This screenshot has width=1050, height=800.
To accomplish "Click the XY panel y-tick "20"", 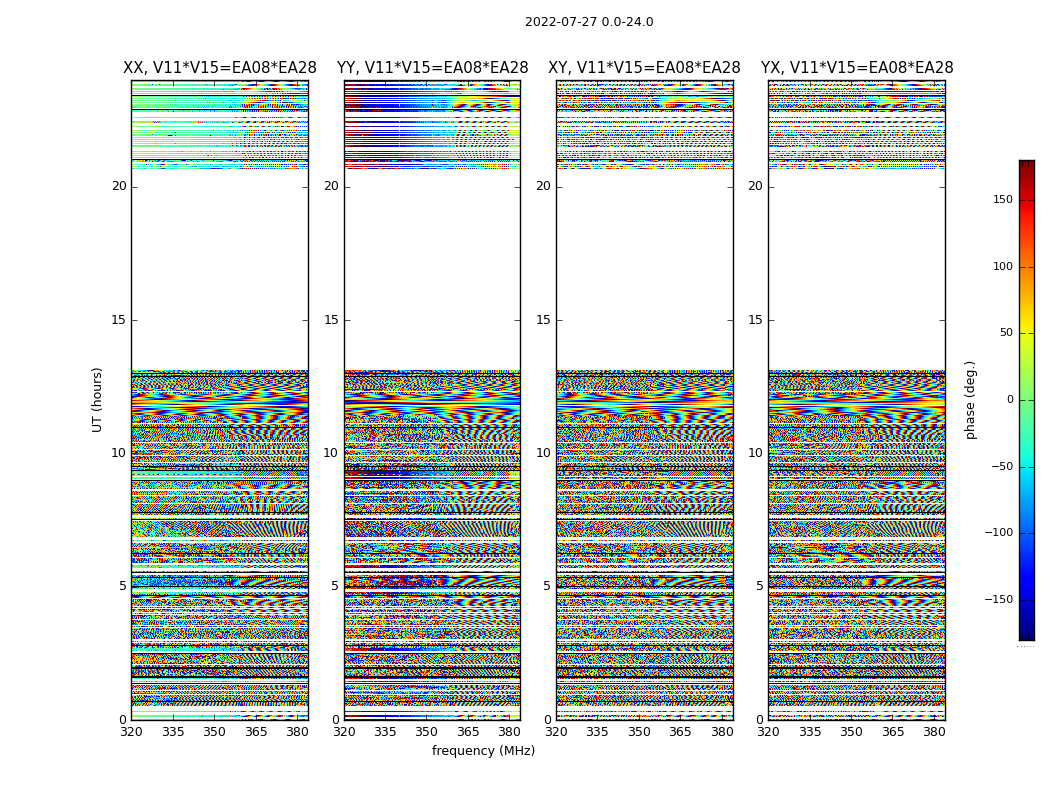I will tap(544, 186).
